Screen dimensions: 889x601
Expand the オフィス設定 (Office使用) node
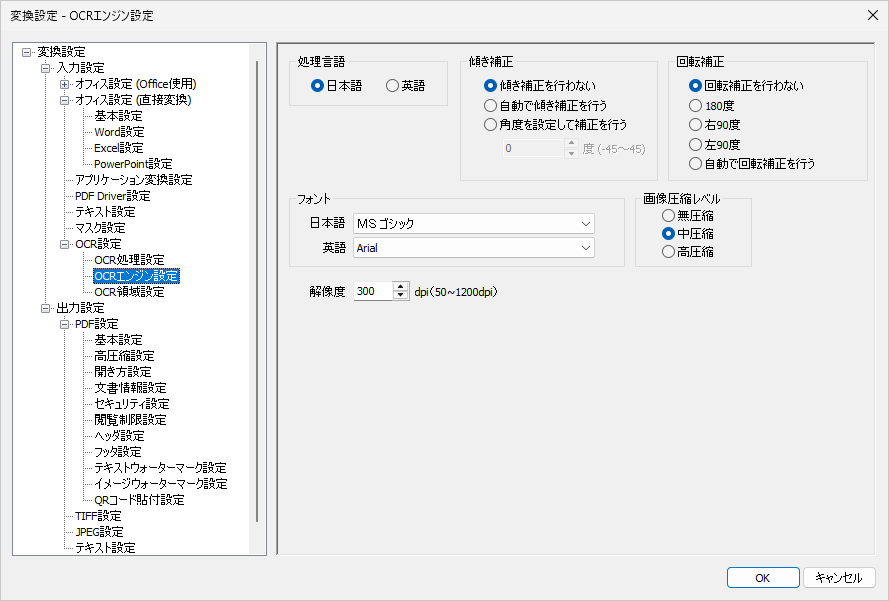tap(65, 84)
